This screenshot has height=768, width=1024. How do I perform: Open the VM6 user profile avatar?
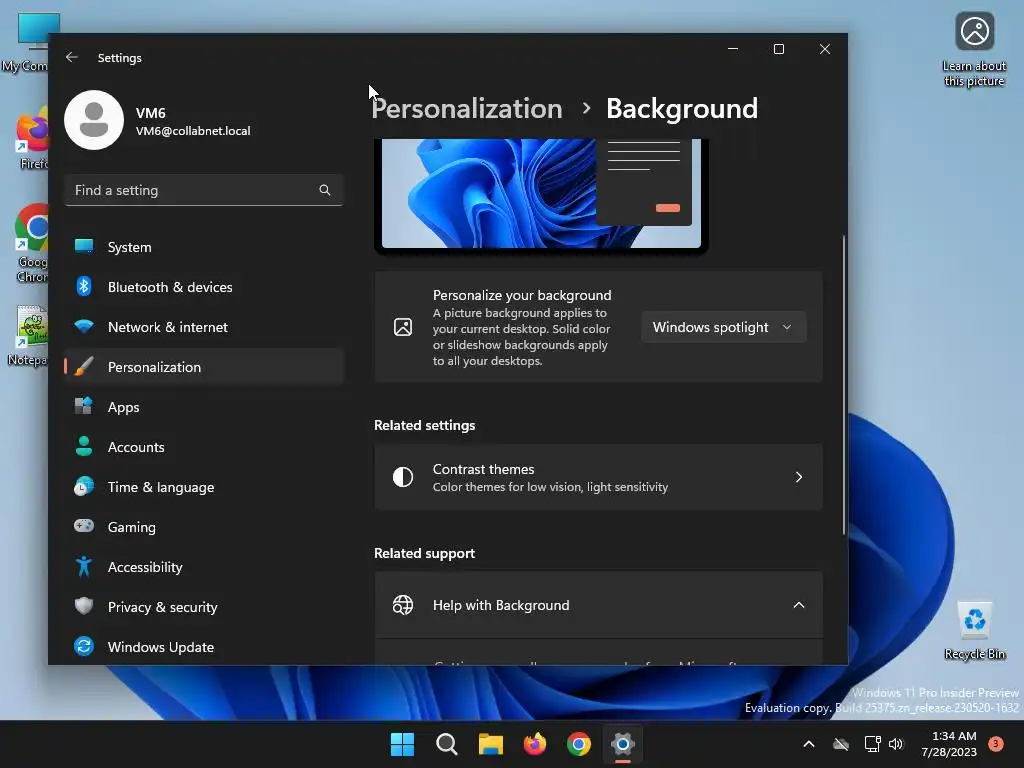[x=94, y=120]
